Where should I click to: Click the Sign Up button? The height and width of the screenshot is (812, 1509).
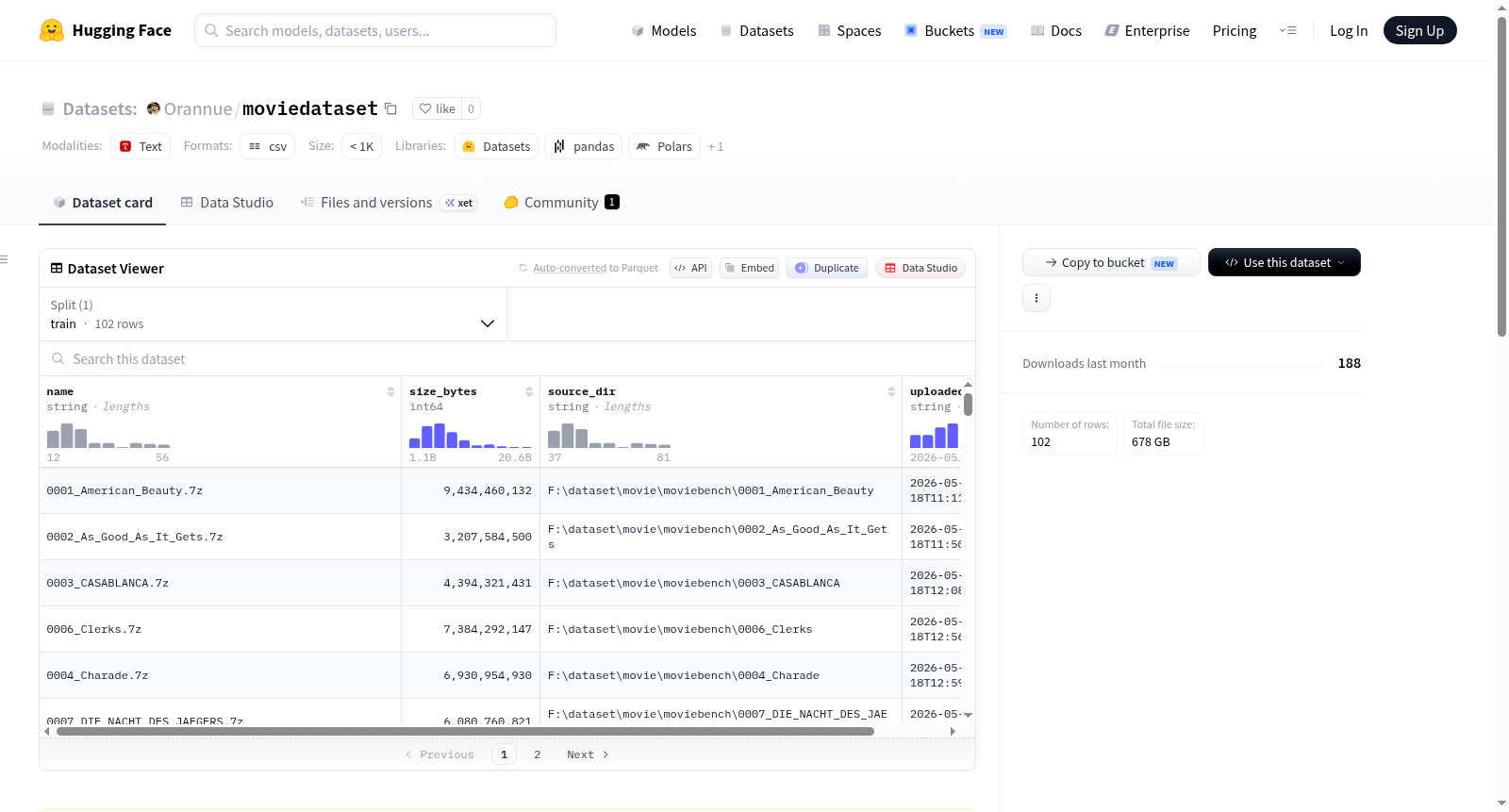(1419, 30)
